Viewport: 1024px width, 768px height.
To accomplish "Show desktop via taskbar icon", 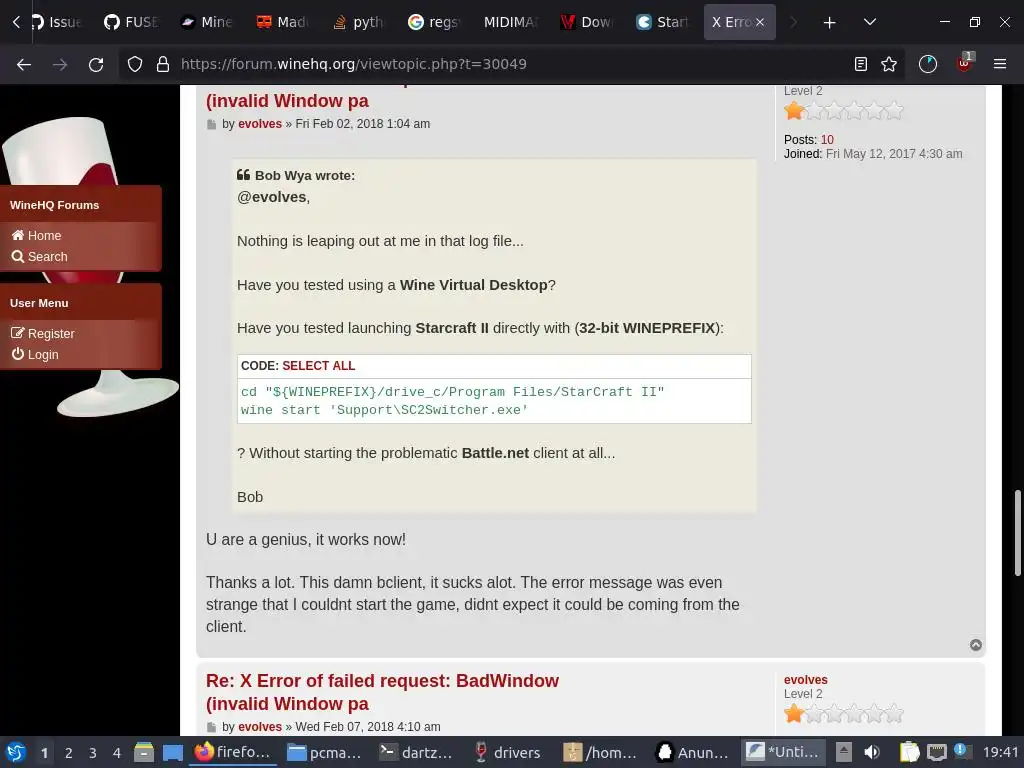I will tap(172, 752).
